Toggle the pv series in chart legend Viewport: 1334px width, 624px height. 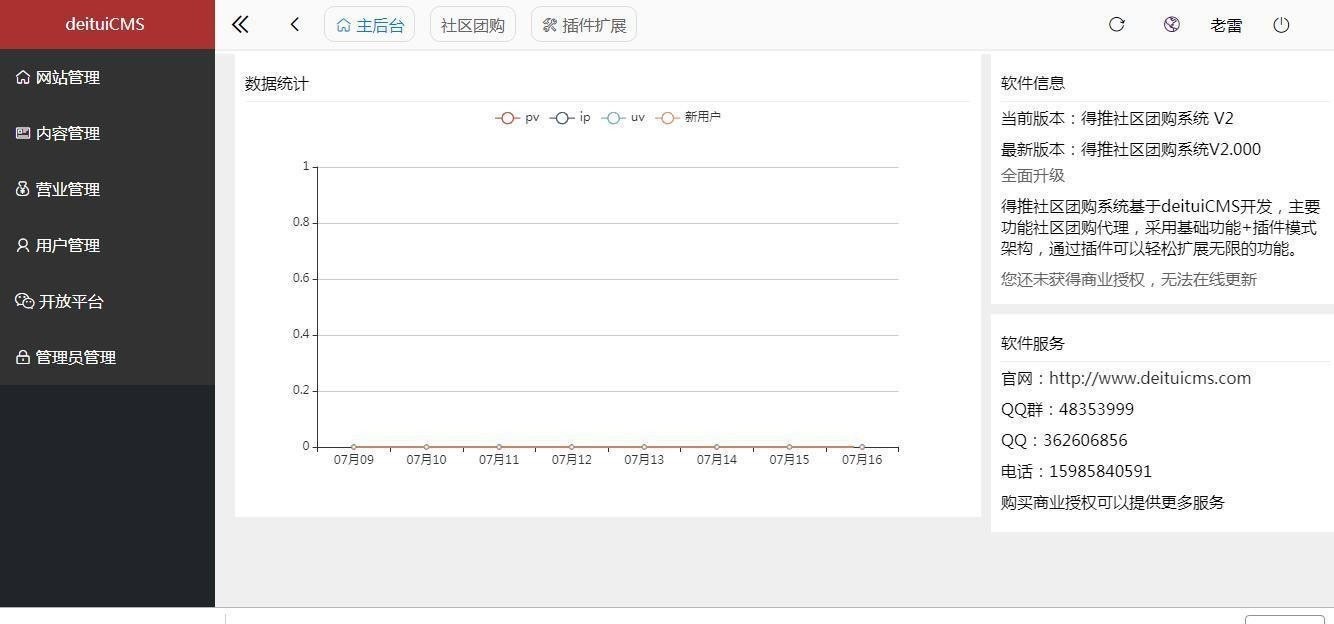click(x=517, y=118)
